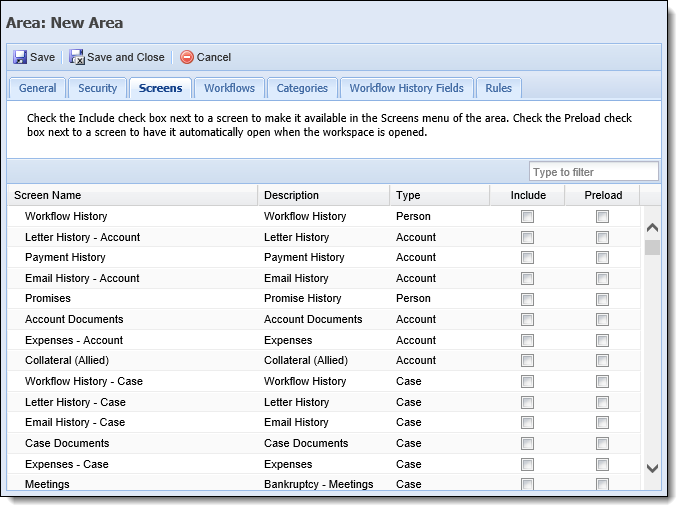Enable Include for Email History - Case

pos(527,423)
